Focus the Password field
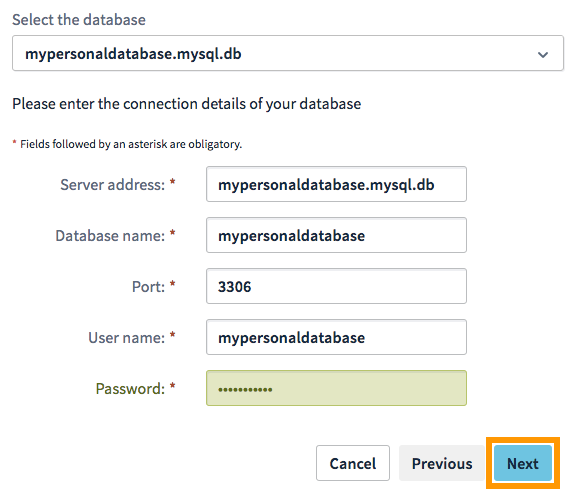582x496 pixels. (336, 388)
